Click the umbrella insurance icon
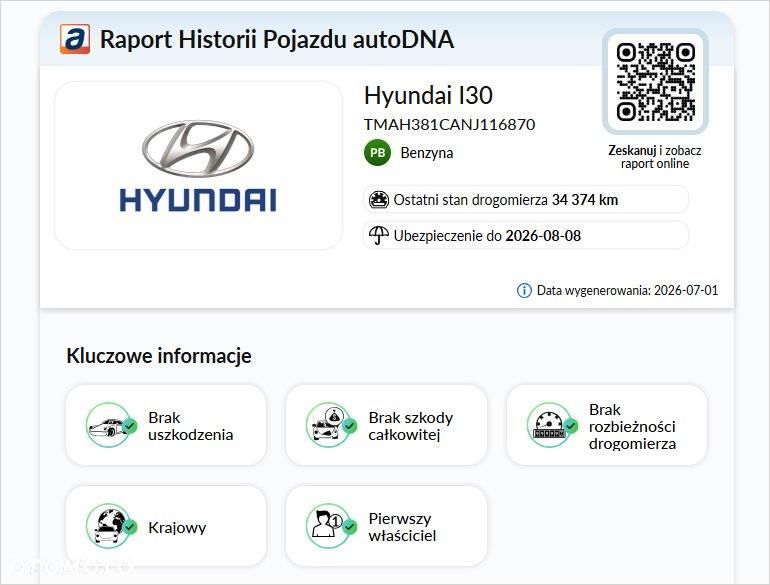 pos(379,235)
